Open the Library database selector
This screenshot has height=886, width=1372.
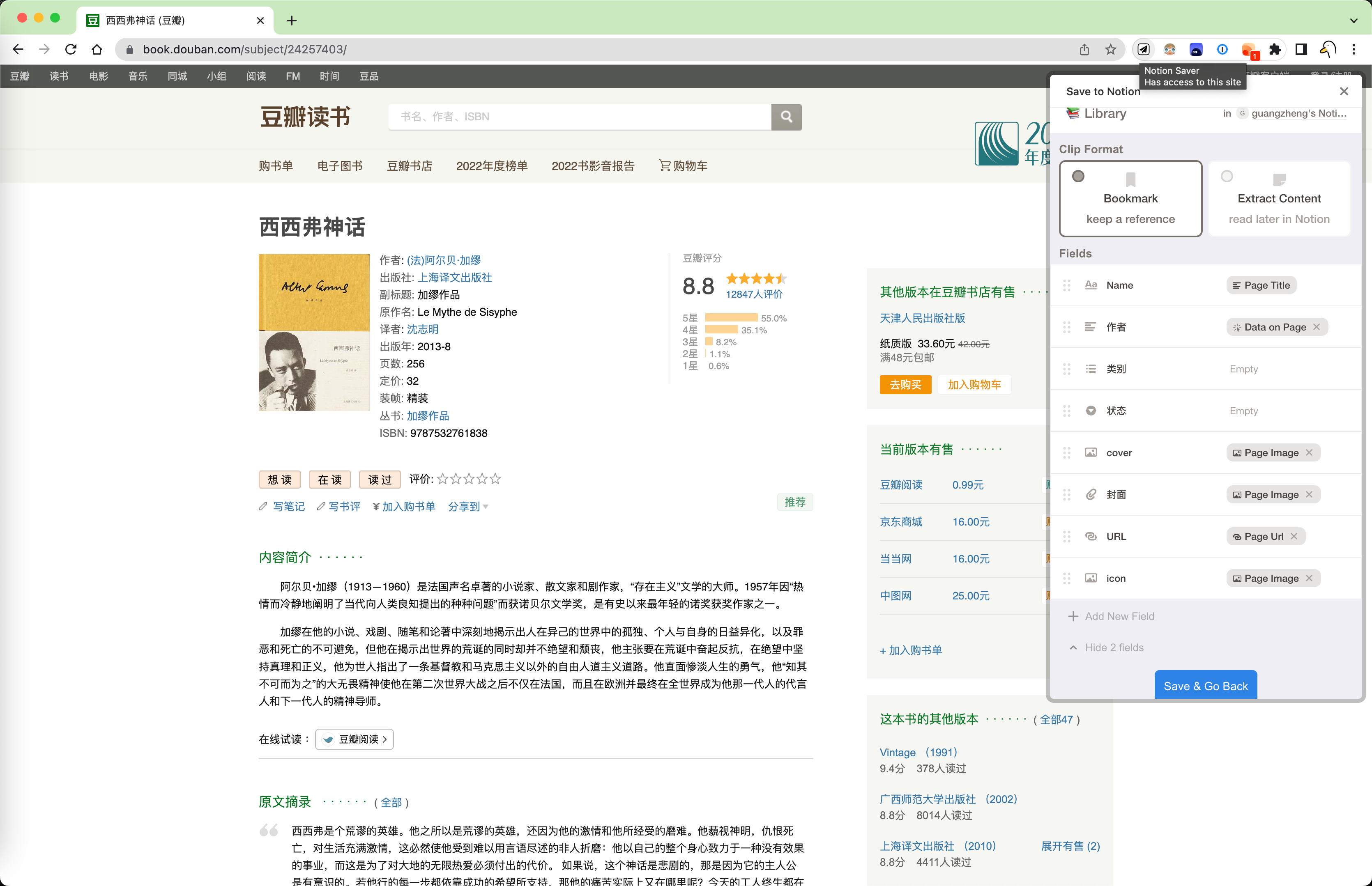tap(1096, 113)
